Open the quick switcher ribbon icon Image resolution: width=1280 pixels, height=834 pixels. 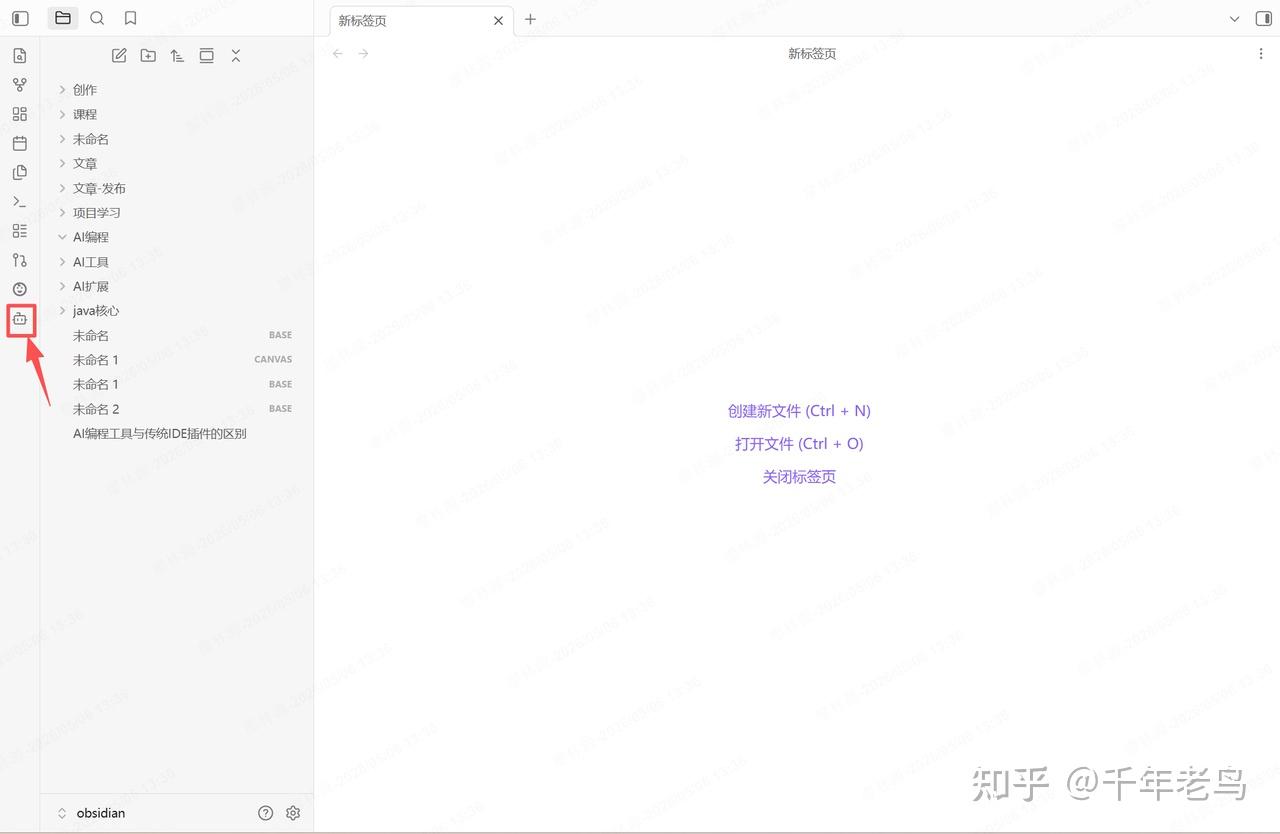click(20, 56)
